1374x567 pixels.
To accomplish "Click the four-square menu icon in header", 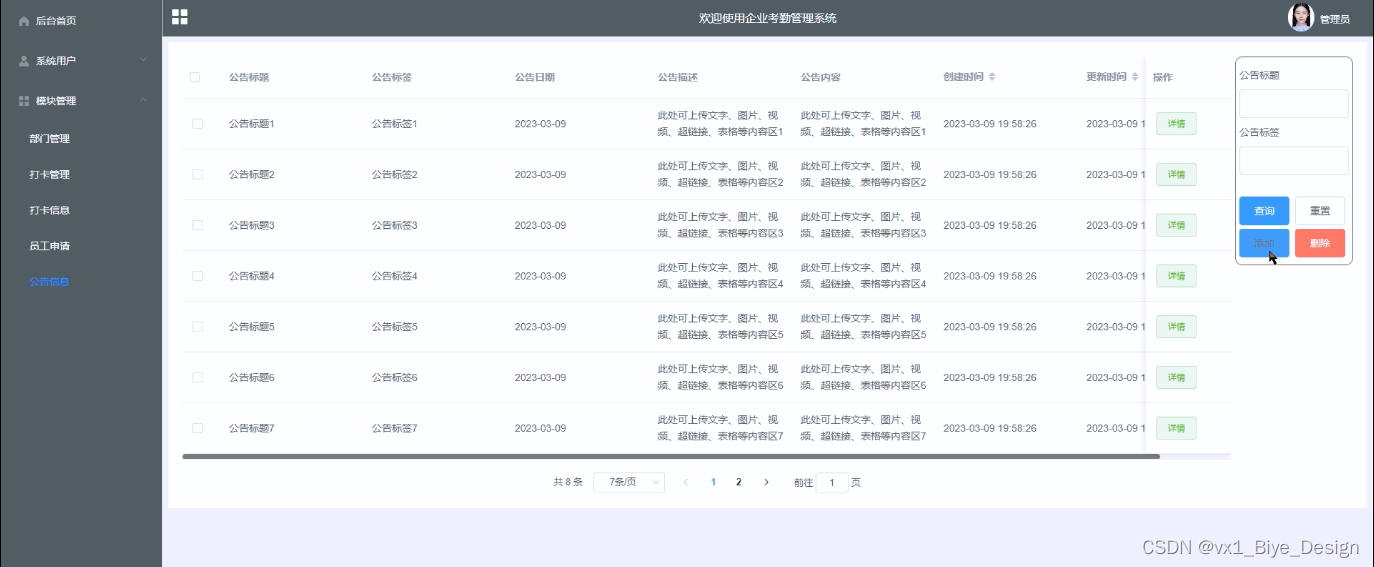I will pyautogui.click(x=180, y=17).
